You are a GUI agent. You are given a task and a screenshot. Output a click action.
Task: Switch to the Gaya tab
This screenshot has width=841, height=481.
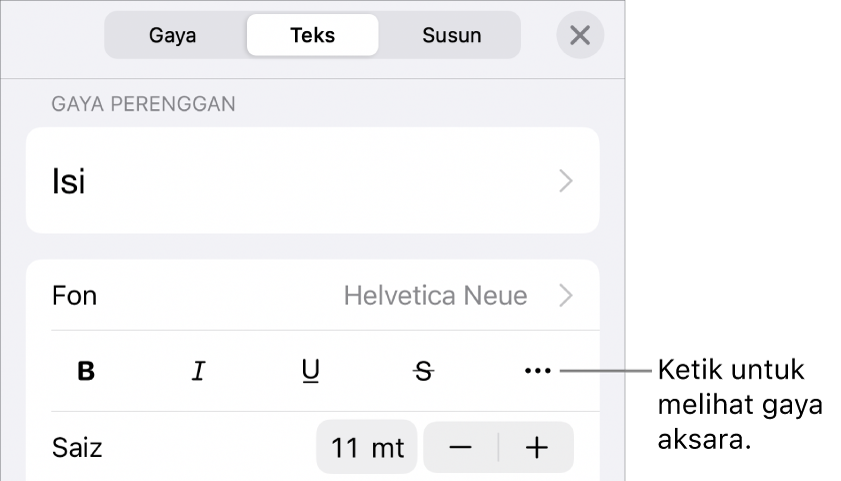point(173,35)
